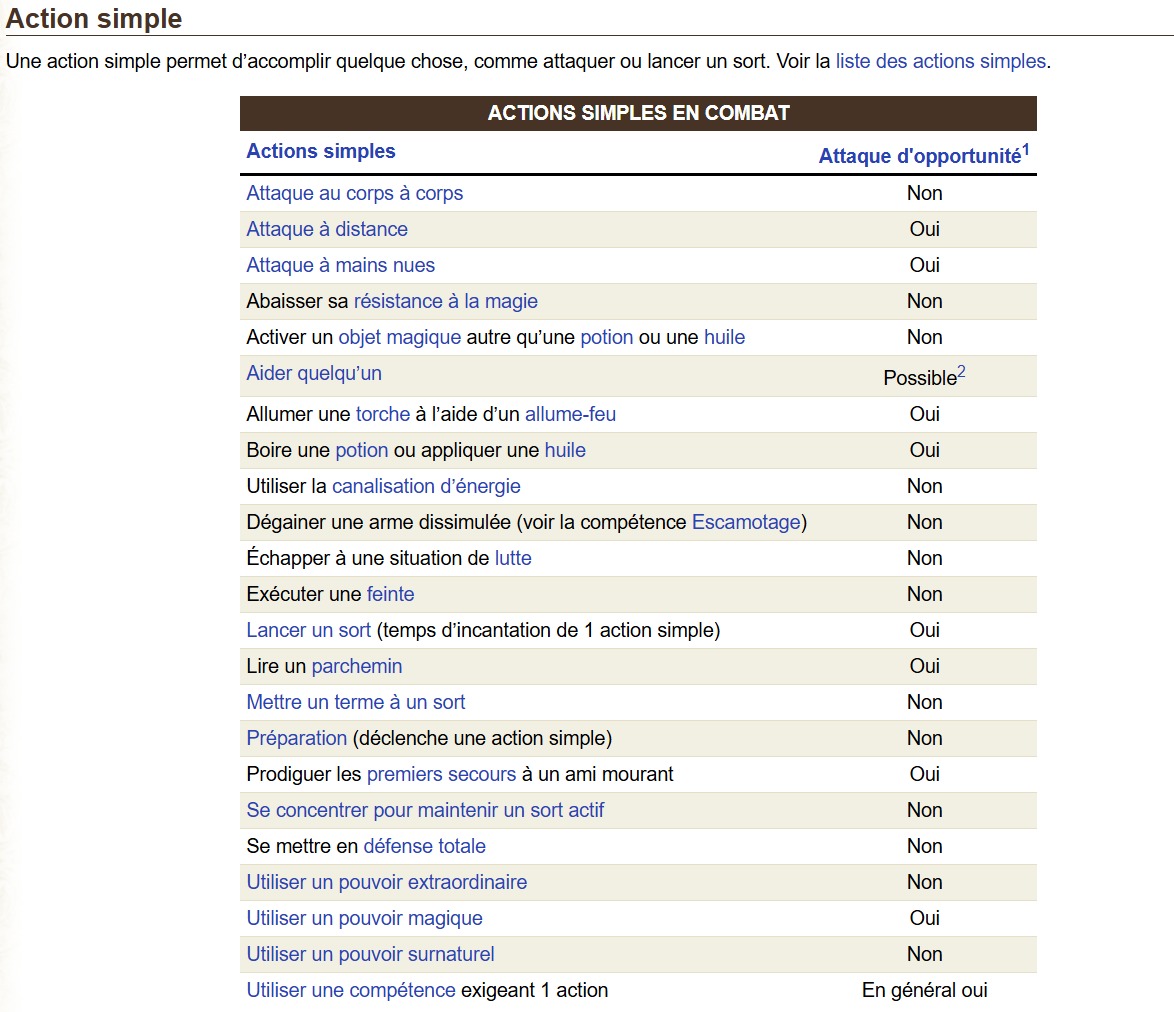Click the 'Aider quelqu'un' link

click(314, 373)
